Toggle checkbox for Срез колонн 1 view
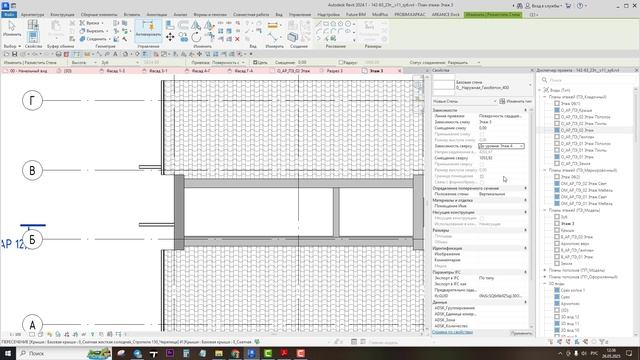The image size is (640, 360). click(557, 290)
